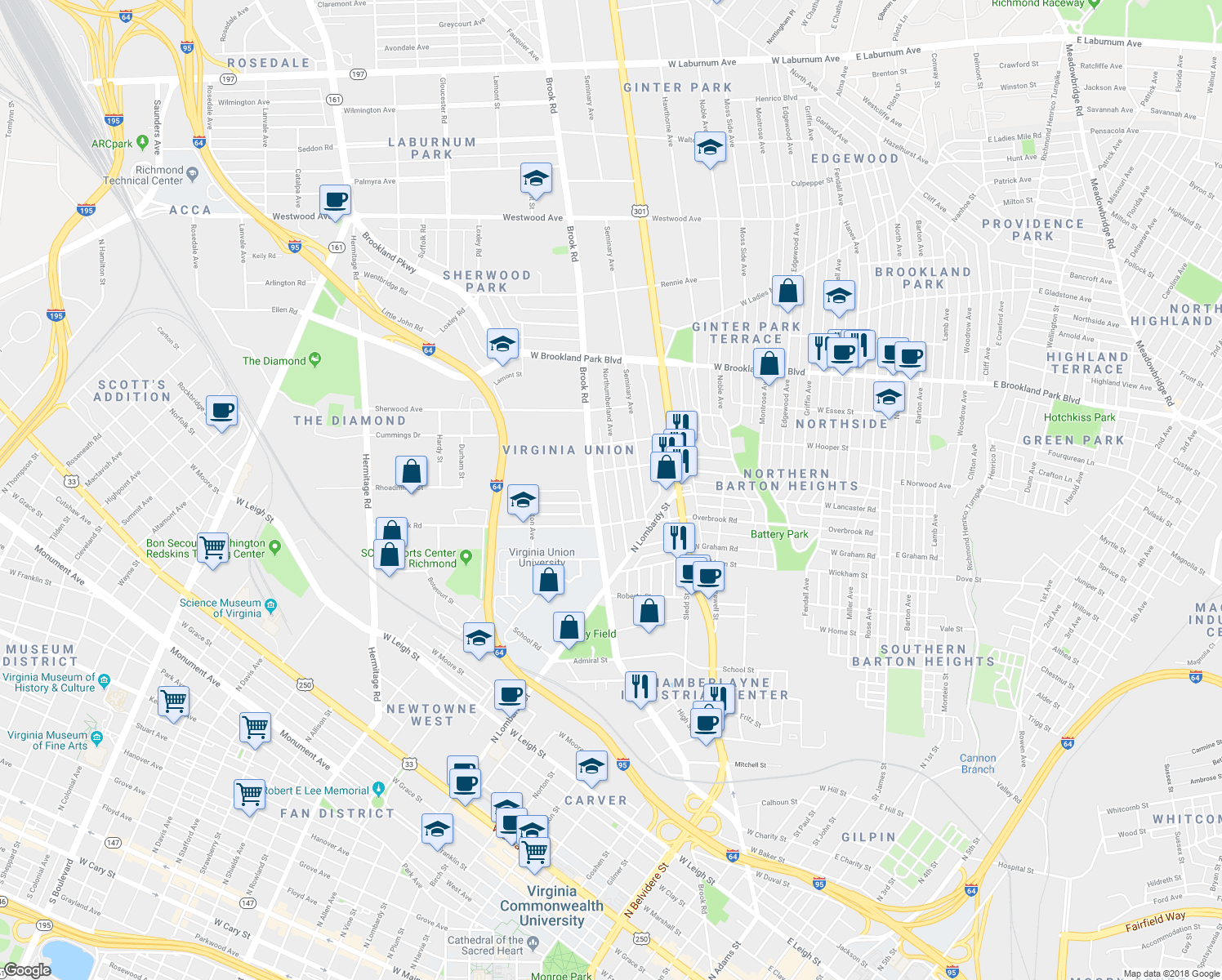Click the school marker near Franklin St

tap(437, 831)
